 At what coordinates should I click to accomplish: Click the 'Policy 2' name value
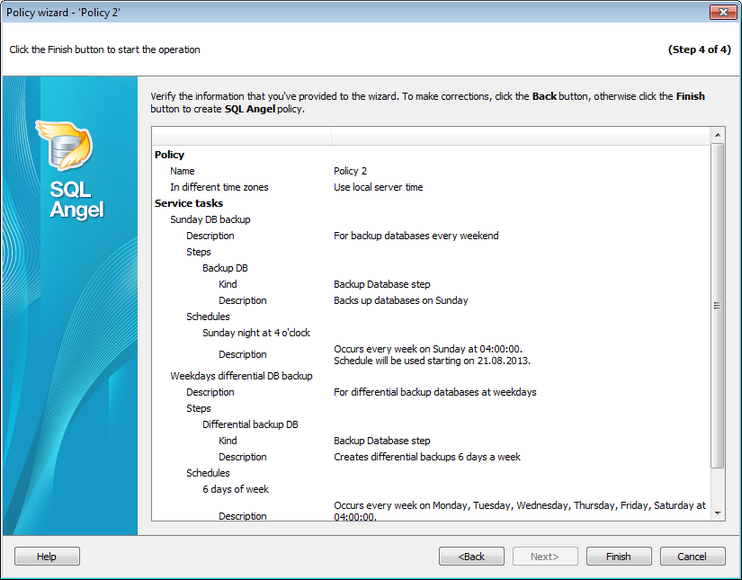[x=350, y=171]
